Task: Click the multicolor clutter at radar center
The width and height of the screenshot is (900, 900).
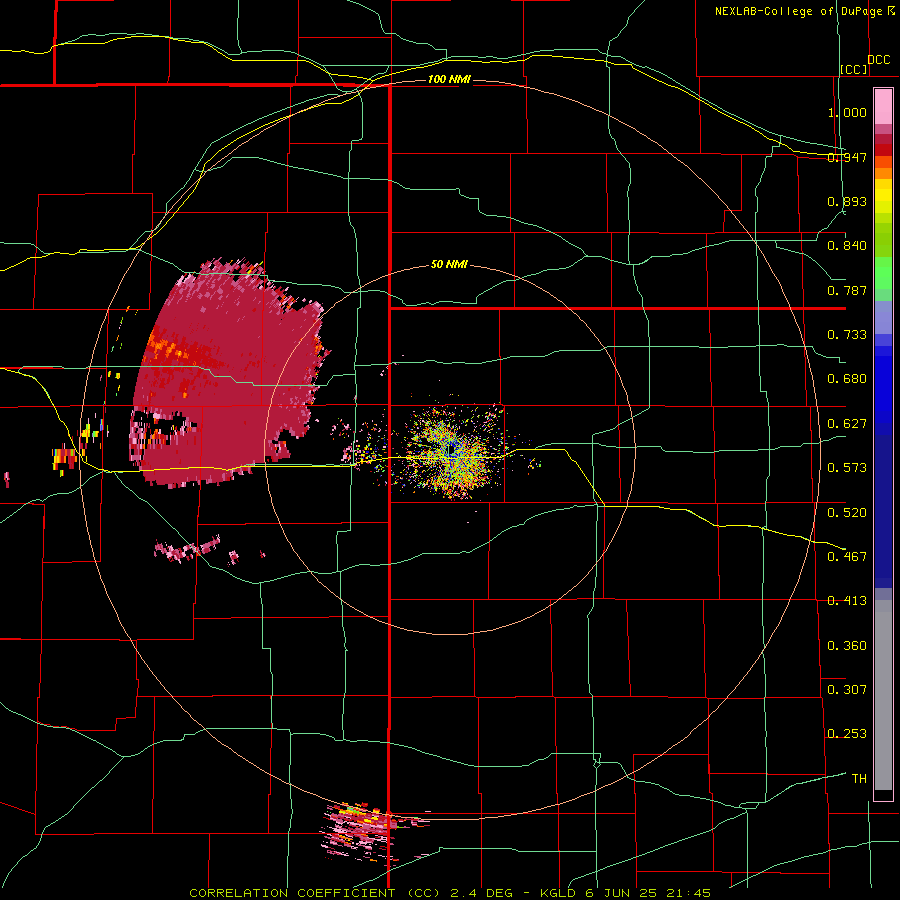Action: [x=452, y=451]
